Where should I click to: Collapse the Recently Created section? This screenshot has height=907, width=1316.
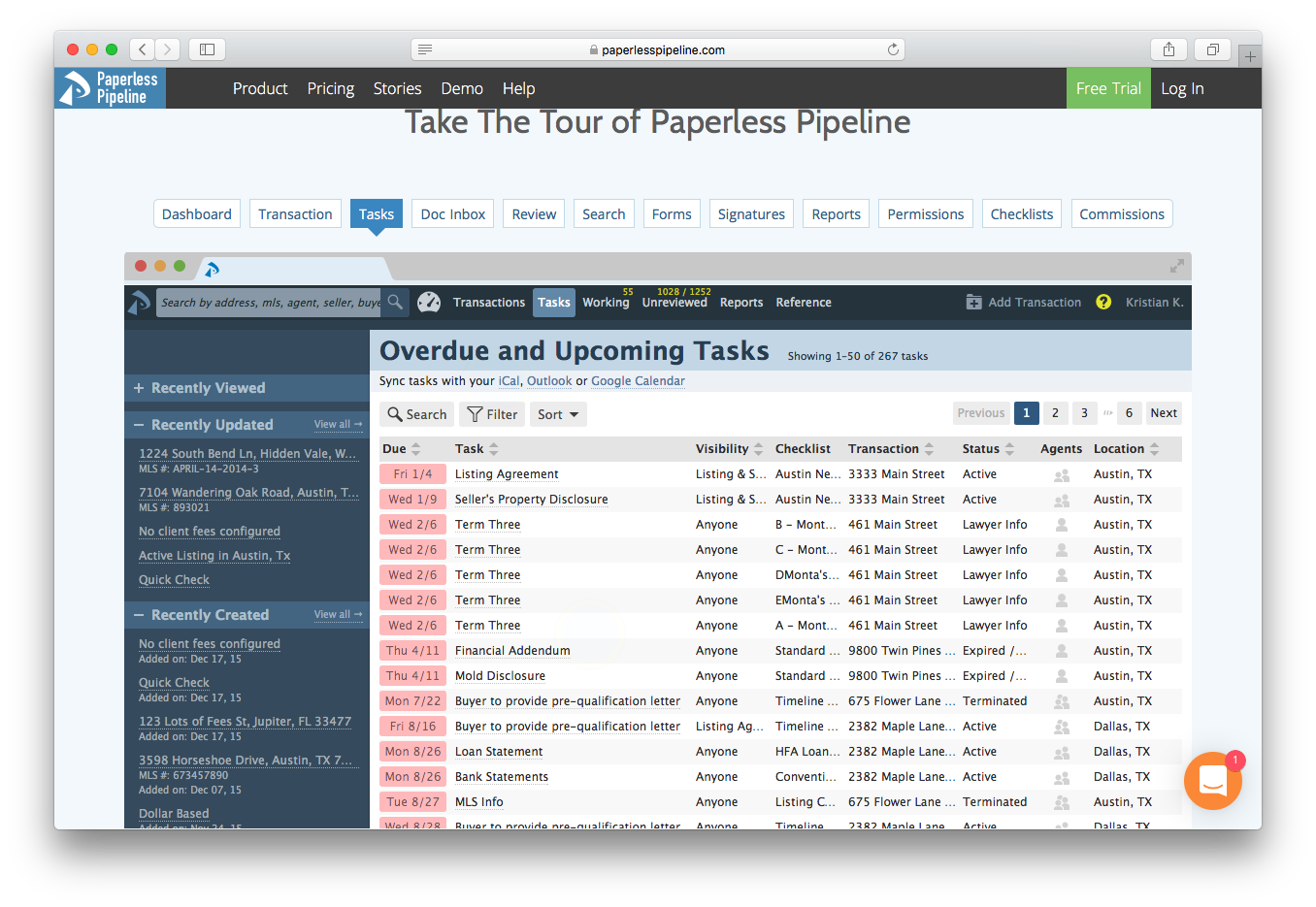tap(139, 615)
